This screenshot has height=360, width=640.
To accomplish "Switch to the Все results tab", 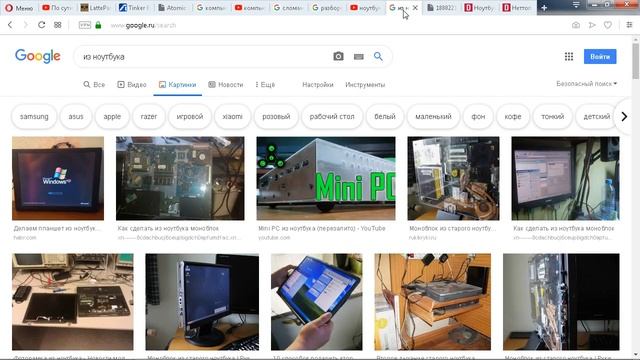I will [94, 84].
